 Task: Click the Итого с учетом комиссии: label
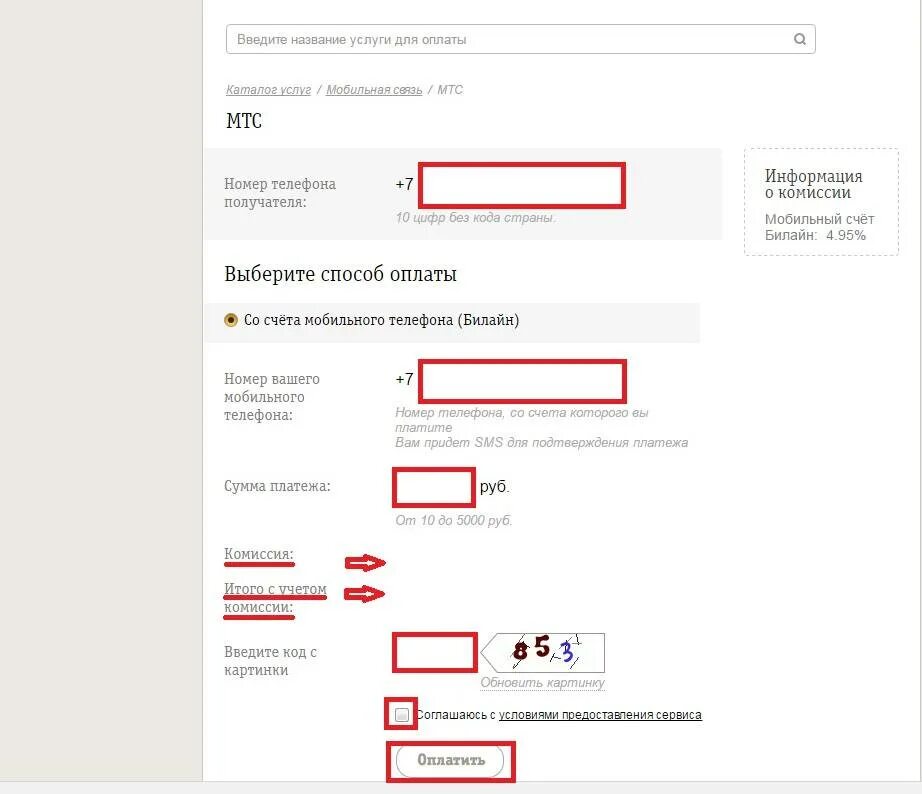click(275, 598)
